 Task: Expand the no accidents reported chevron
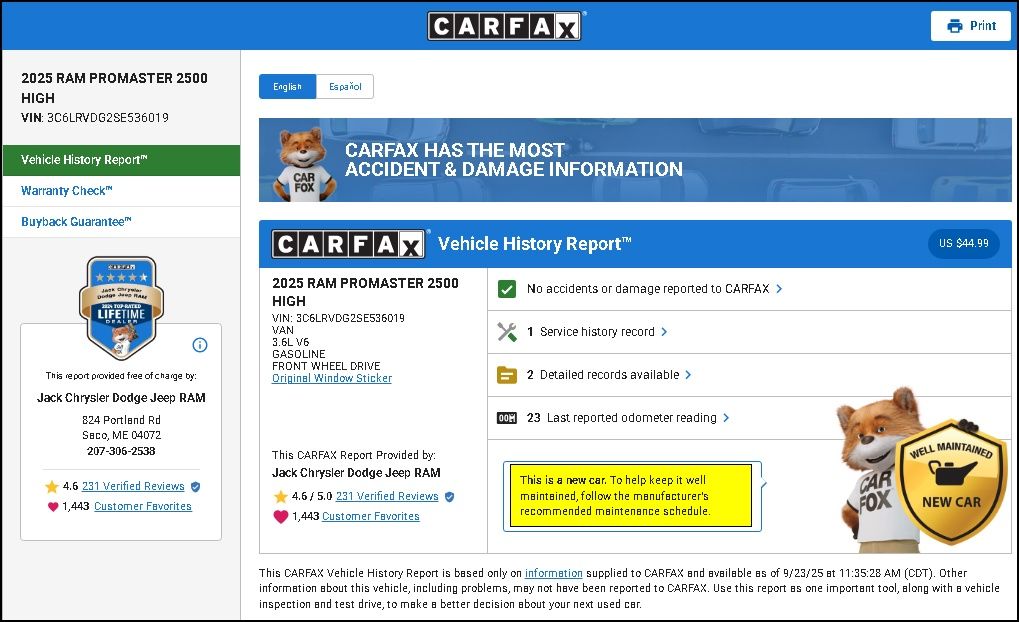coord(779,289)
